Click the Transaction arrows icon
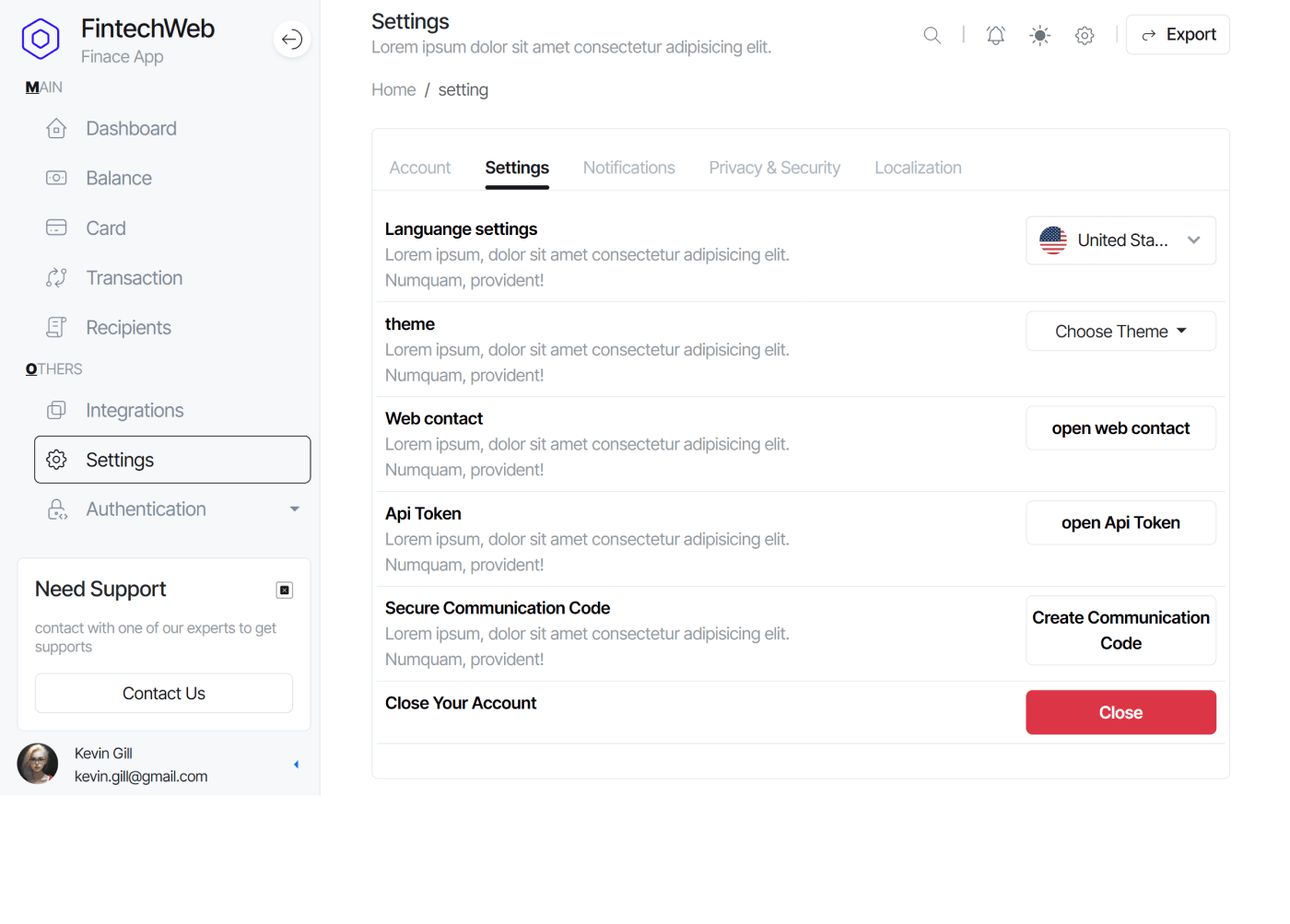This screenshot has height=924, width=1290. tap(56, 277)
